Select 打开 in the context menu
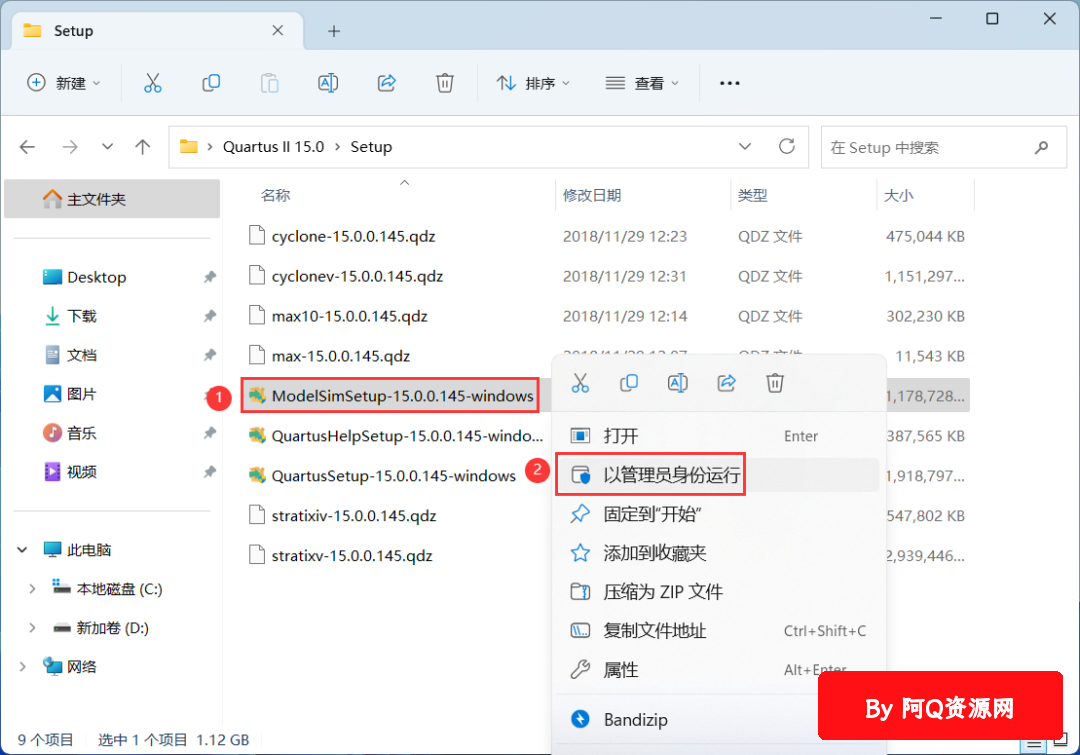The width and height of the screenshot is (1080, 755). point(718,436)
